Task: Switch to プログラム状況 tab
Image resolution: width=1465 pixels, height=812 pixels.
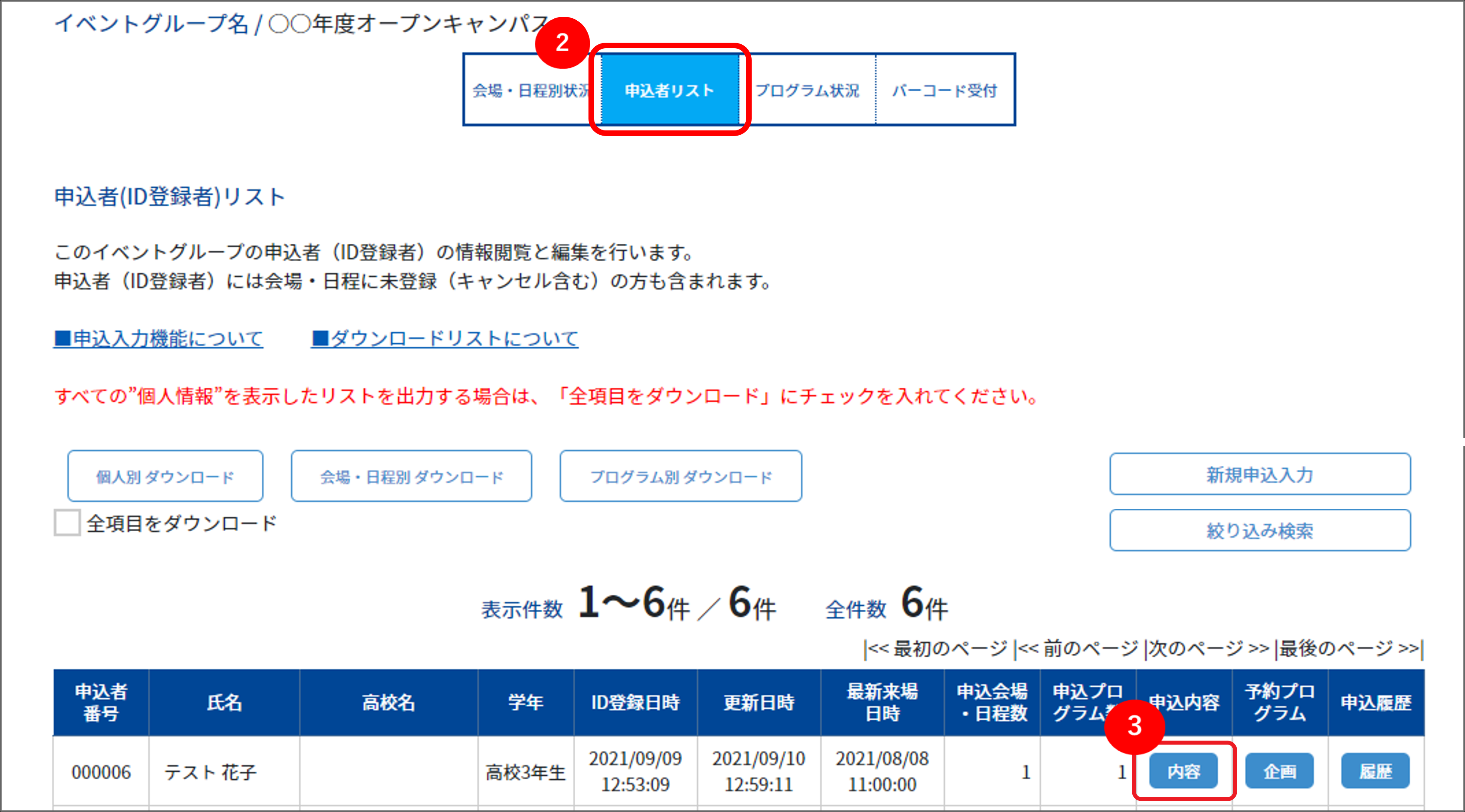Action: [x=807, y=90]
